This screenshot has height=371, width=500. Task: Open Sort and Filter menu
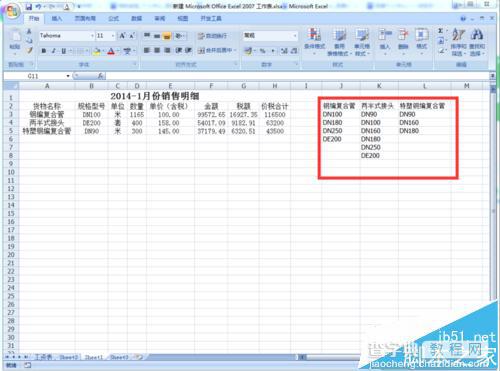459,42
